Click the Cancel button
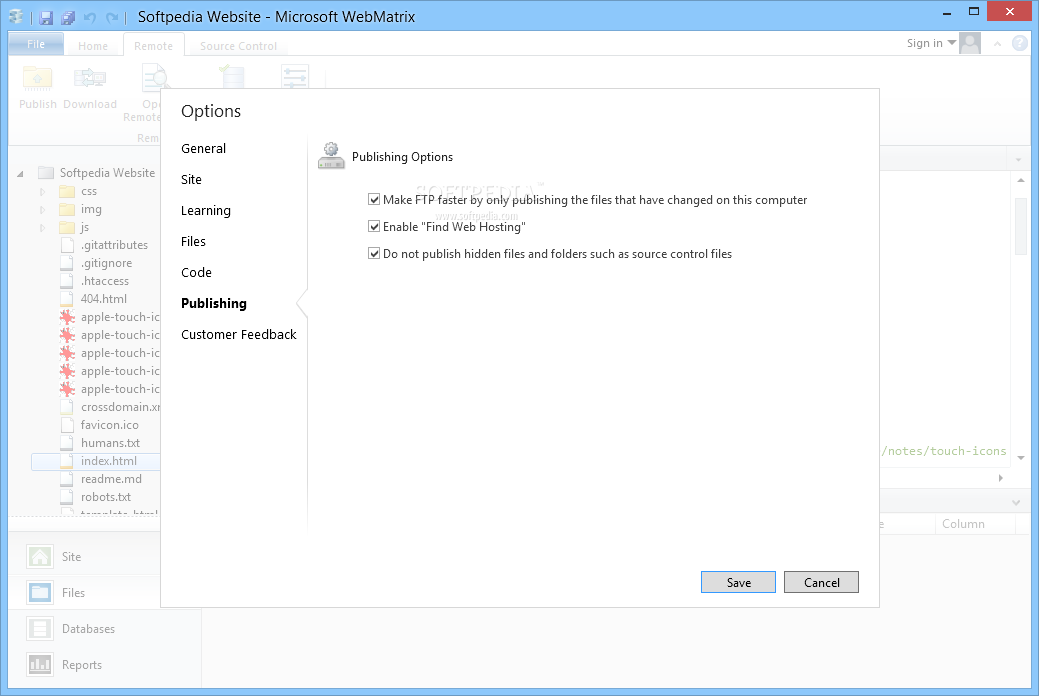Image resolution: width=1039 pixels, height=696 pixels. click(x=821, y=582)
